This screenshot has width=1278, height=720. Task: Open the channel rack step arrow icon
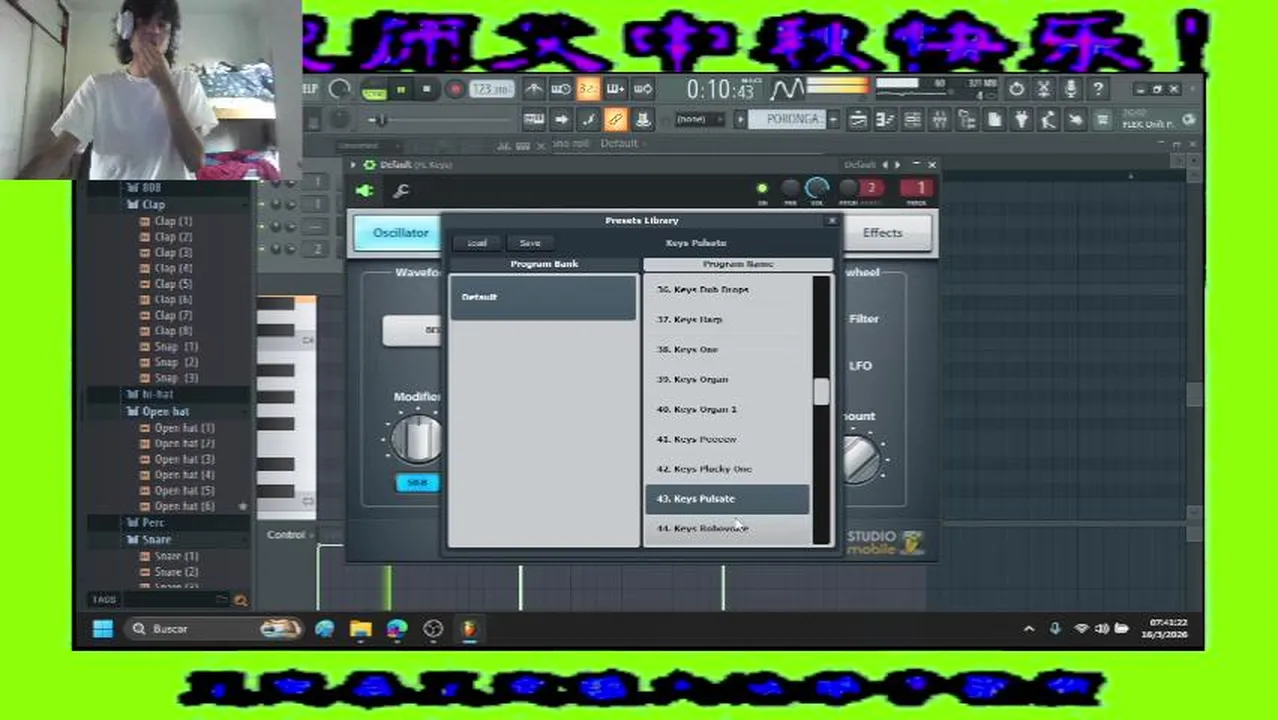click(561, 120)
